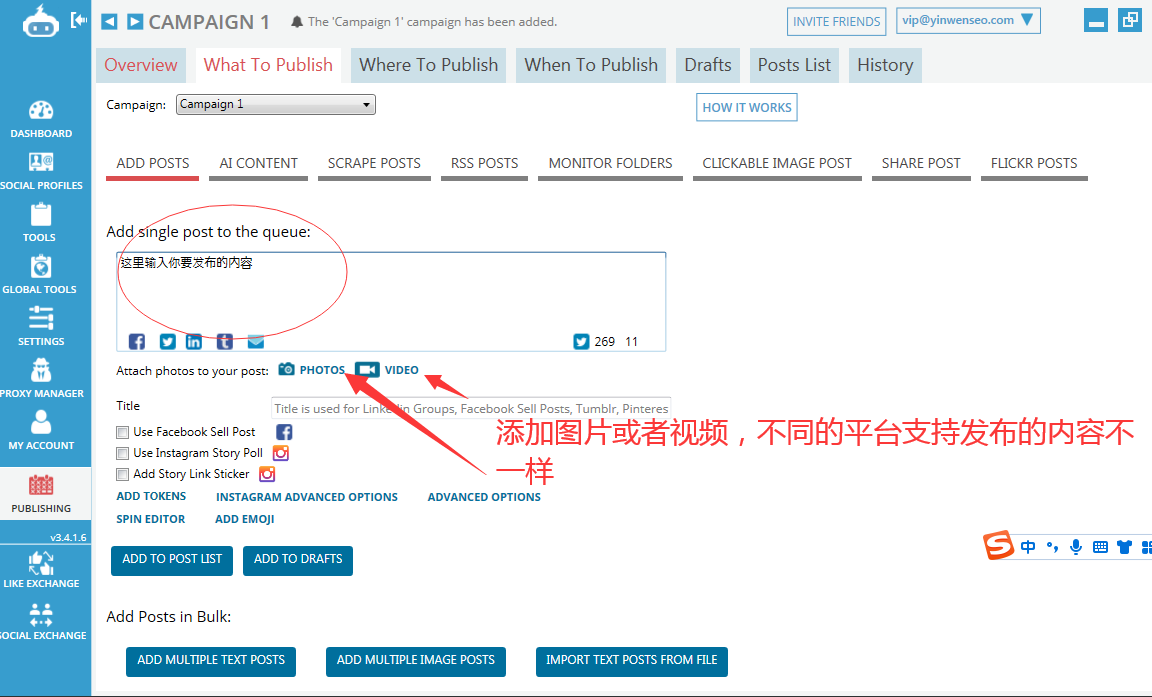Click the ADD TO POST LIST button
The image size is (1152, 697).
click(x=171, y=560)
